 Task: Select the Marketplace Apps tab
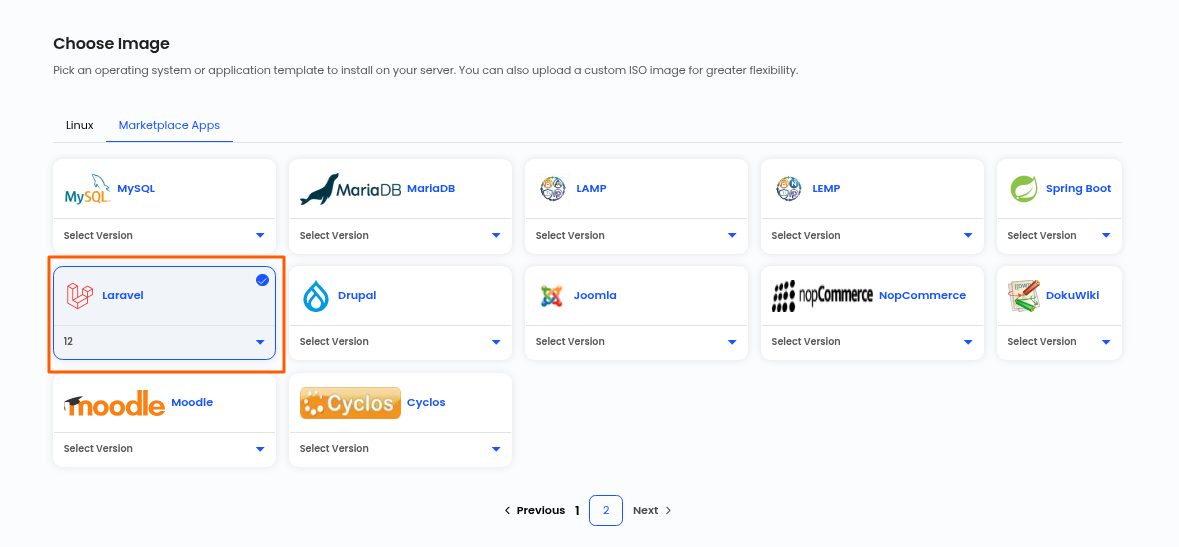[x=169, y=126]
